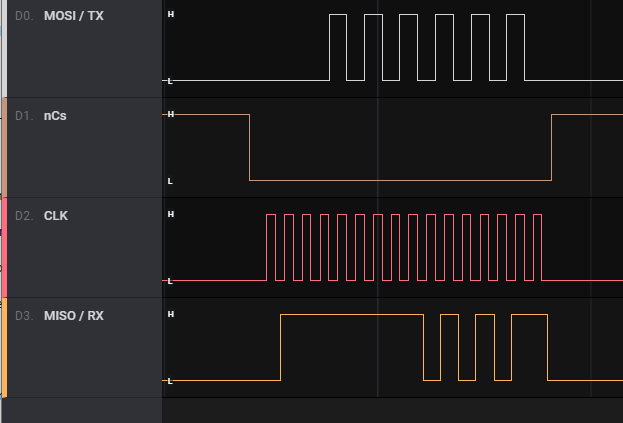Click the D2. channel index
The image size is (623, 423).
pos(25,216)
